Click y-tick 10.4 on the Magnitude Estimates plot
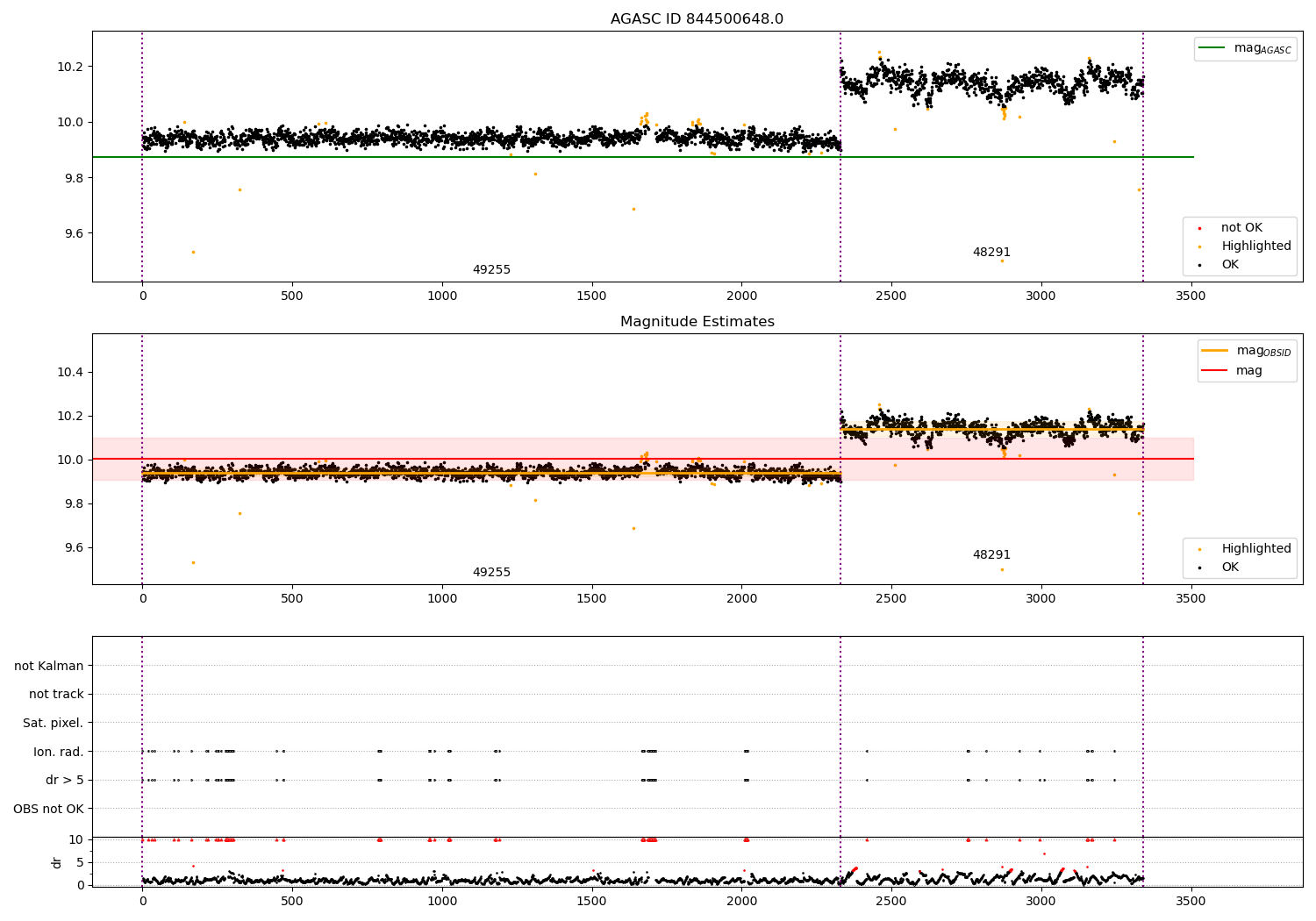Screen dimensions: 1316x921 pyautogui.click(x=69, y=372)
